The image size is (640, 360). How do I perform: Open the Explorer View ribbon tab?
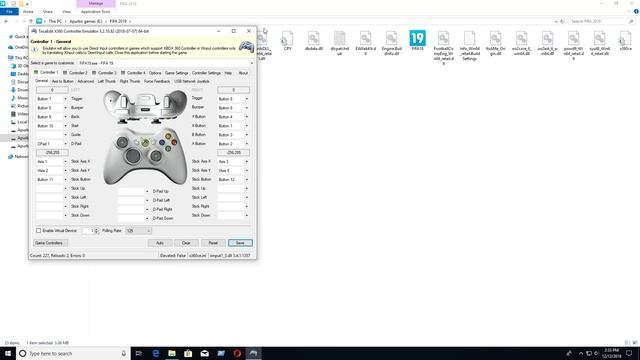point(67,12)
